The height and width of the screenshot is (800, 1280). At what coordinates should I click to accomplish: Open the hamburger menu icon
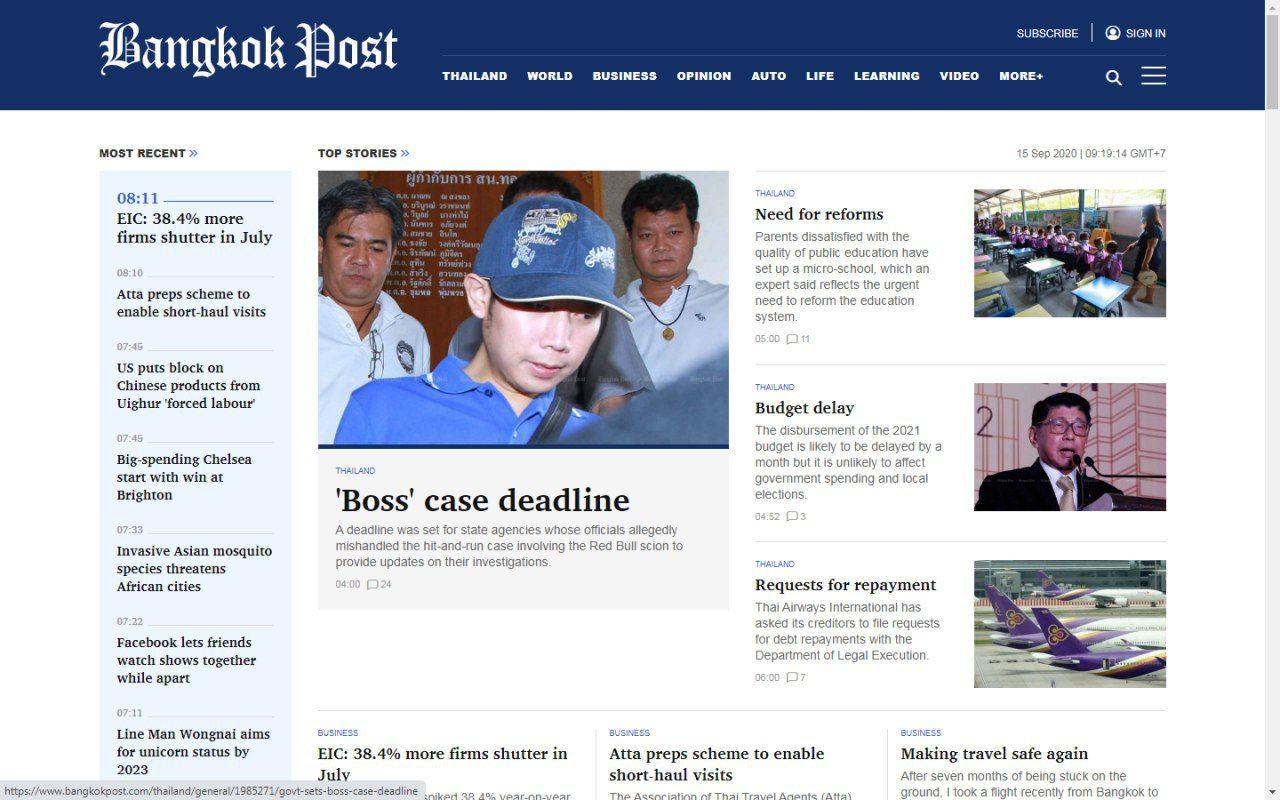tap(1153, 76)
